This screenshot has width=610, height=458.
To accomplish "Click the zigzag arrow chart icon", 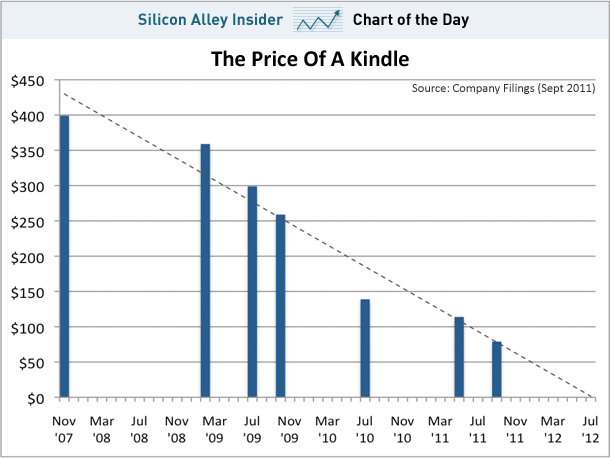I will tap(318, 20).
